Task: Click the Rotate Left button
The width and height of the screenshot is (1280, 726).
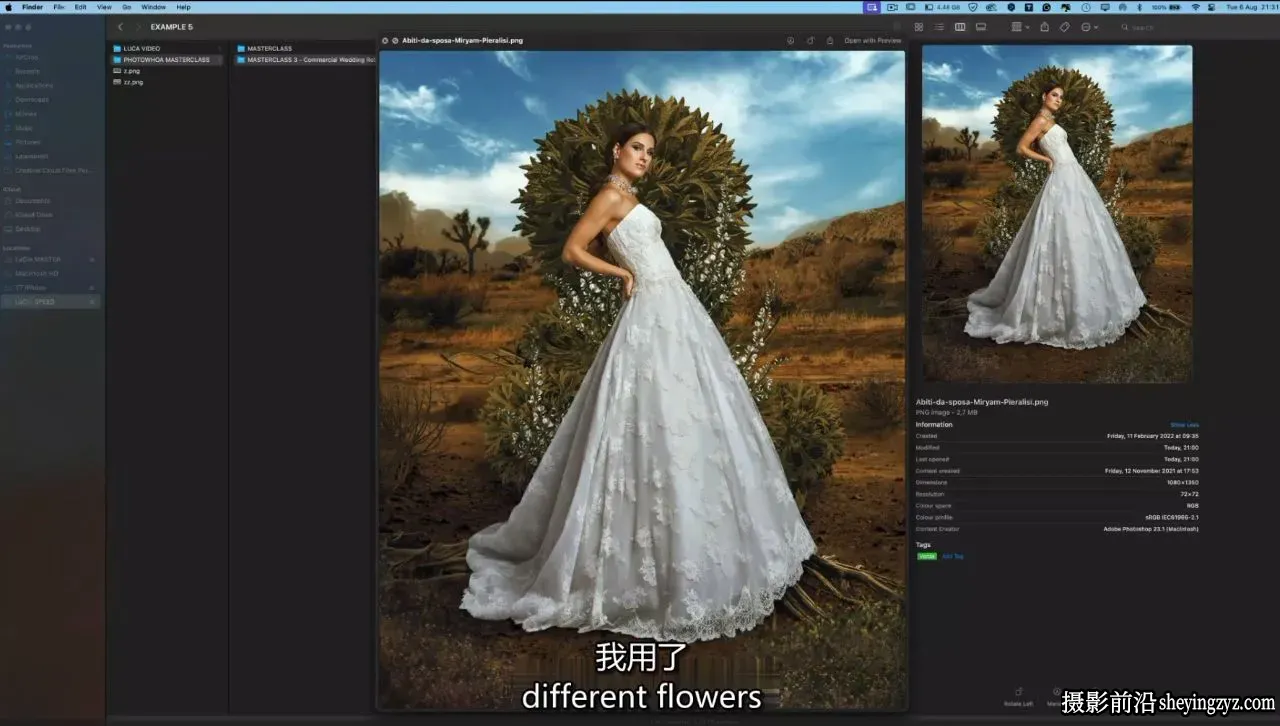Action: [1018, 697]
